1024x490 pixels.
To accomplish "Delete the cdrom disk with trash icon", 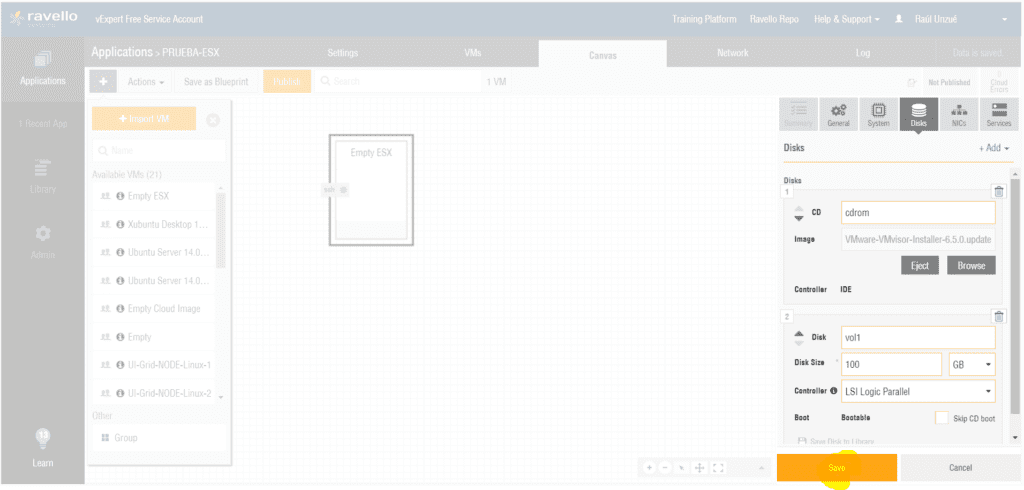I will (999, 191).
